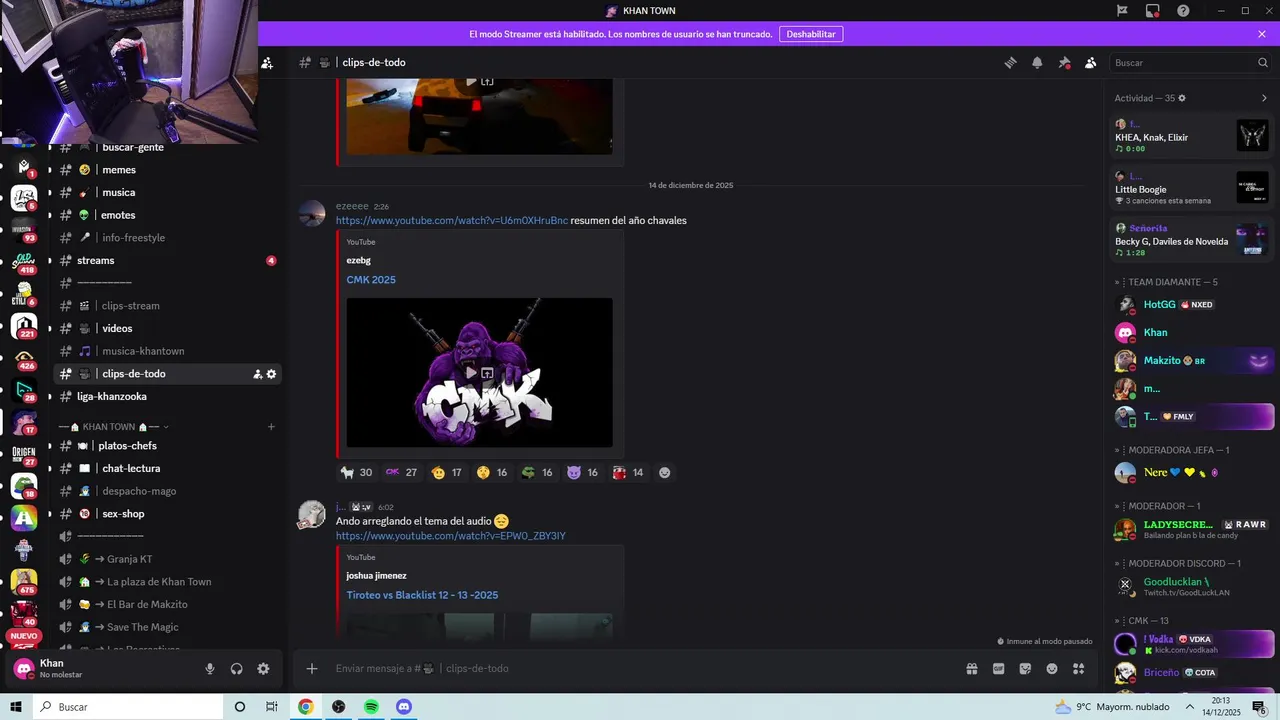The image size is (1280, 720).
Task: Click Deshabilitar to disable Streamer mode
Action: pyautogui.click(x=811, y=34)
